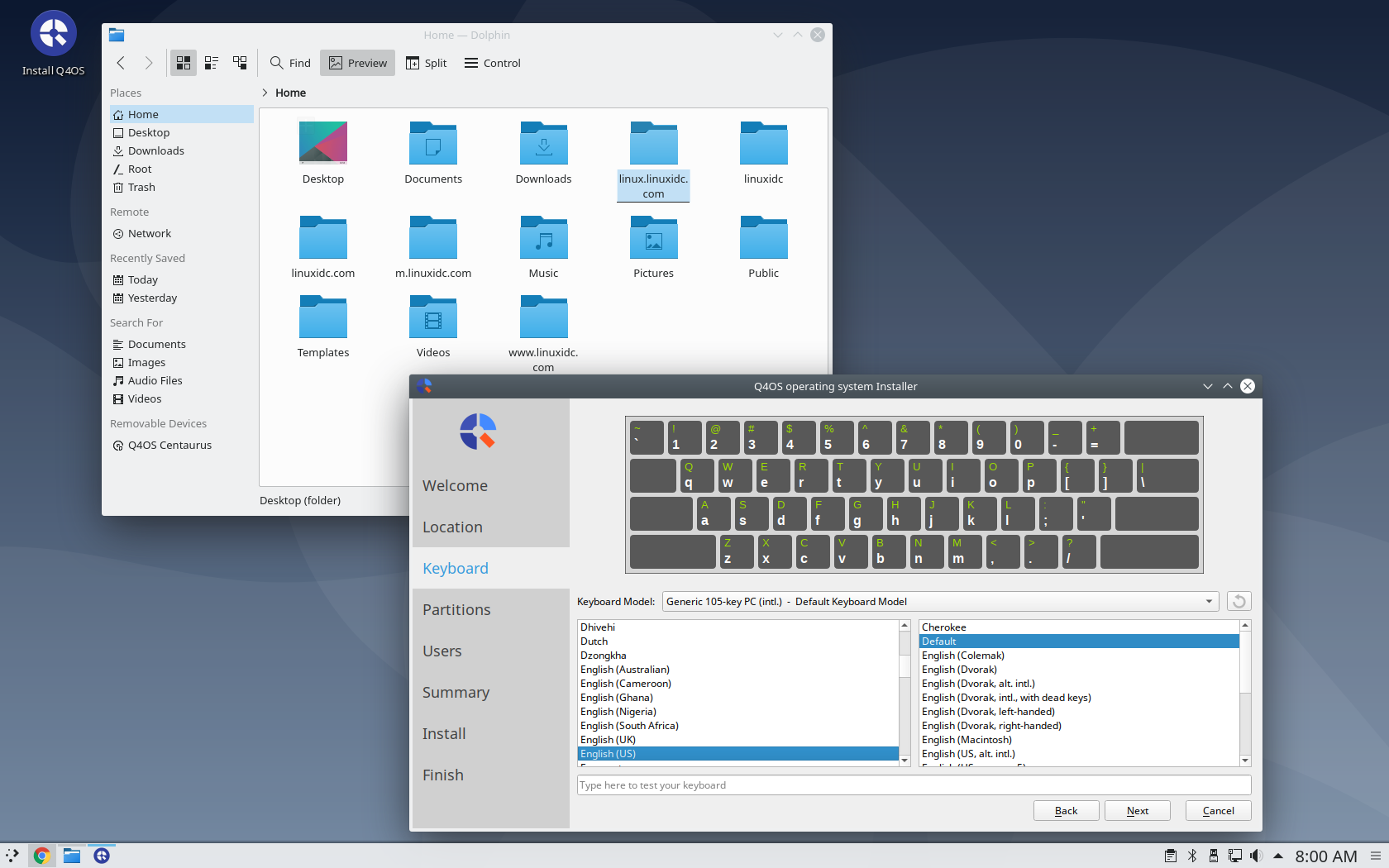Choose Dutch keyboard layout

[737, 641]
